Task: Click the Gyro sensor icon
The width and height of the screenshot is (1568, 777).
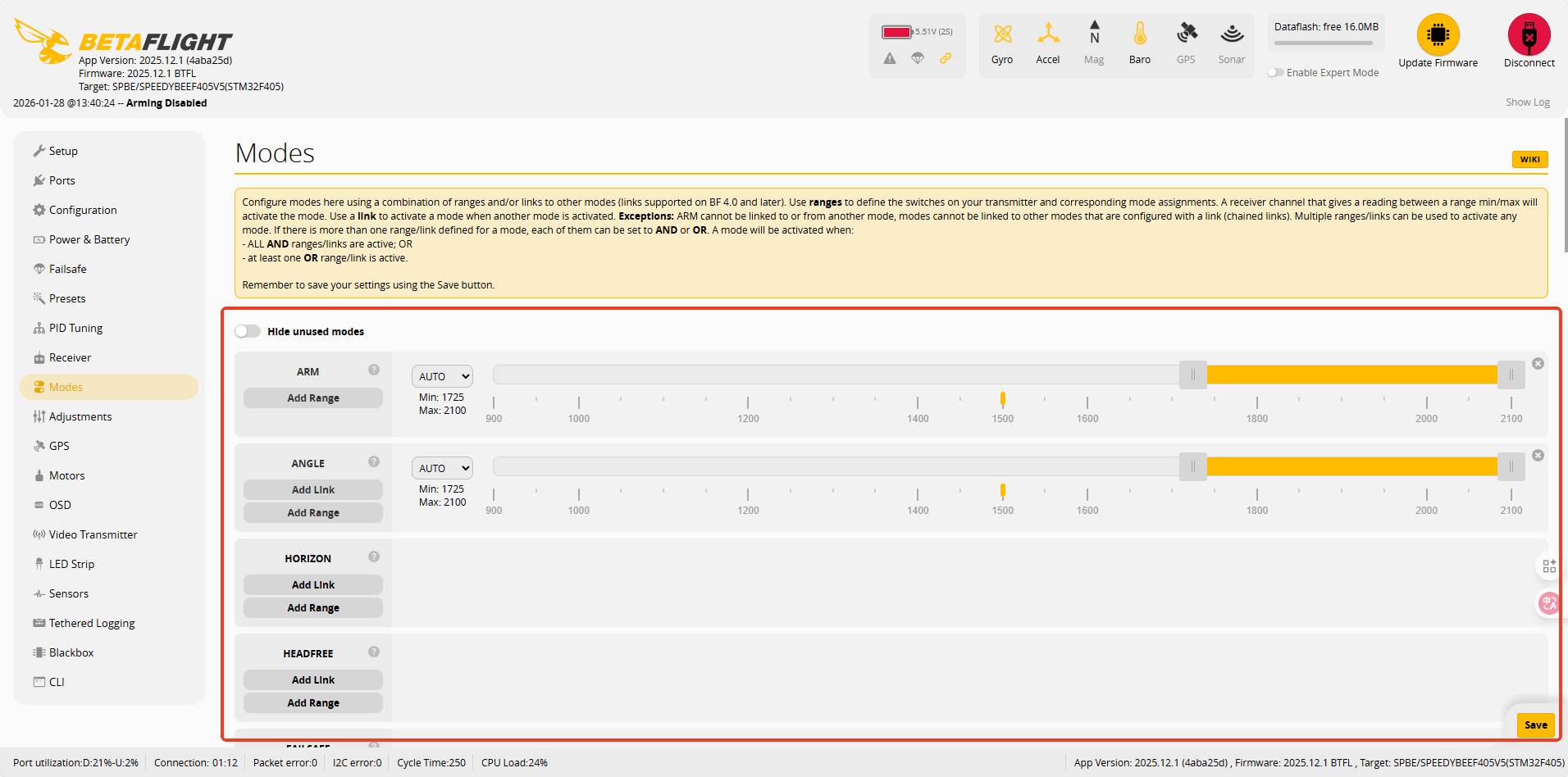Action: click(x=1002, y=34)
